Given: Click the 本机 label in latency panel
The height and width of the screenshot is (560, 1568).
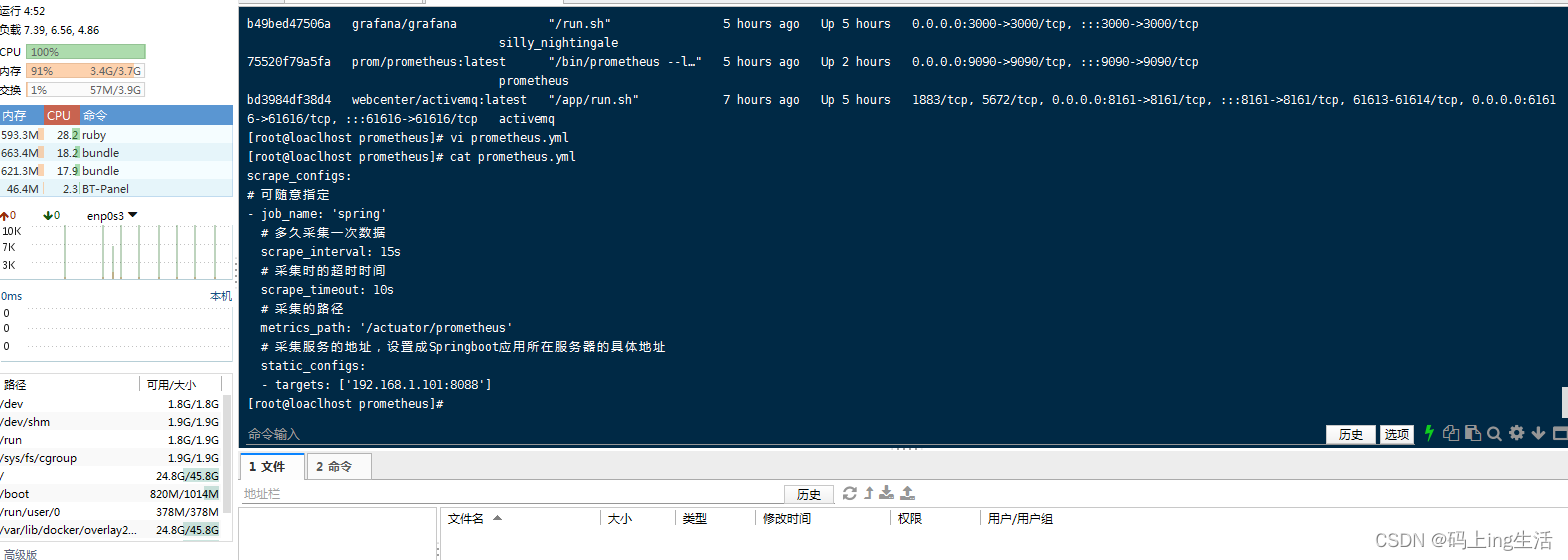Looking at the screenshot, I should pos(220,296).
